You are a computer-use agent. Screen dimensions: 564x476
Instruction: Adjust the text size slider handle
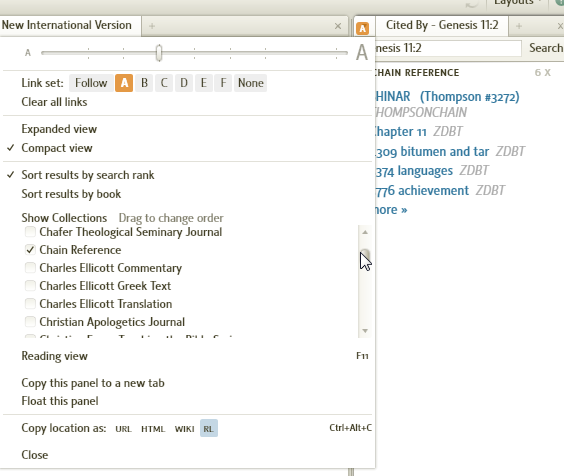pyautogui.click(x=159, y=53)
